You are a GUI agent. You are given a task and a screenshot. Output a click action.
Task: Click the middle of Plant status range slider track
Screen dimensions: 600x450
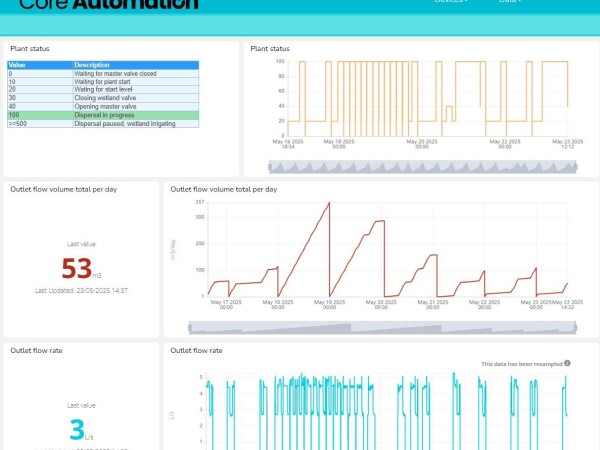tap(423, 167)
